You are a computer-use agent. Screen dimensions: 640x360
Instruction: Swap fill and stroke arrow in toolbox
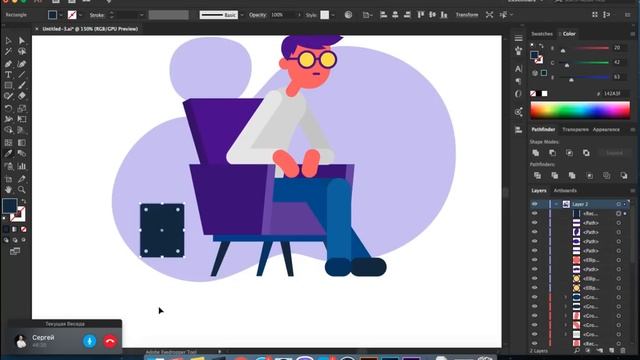(24, 201)
